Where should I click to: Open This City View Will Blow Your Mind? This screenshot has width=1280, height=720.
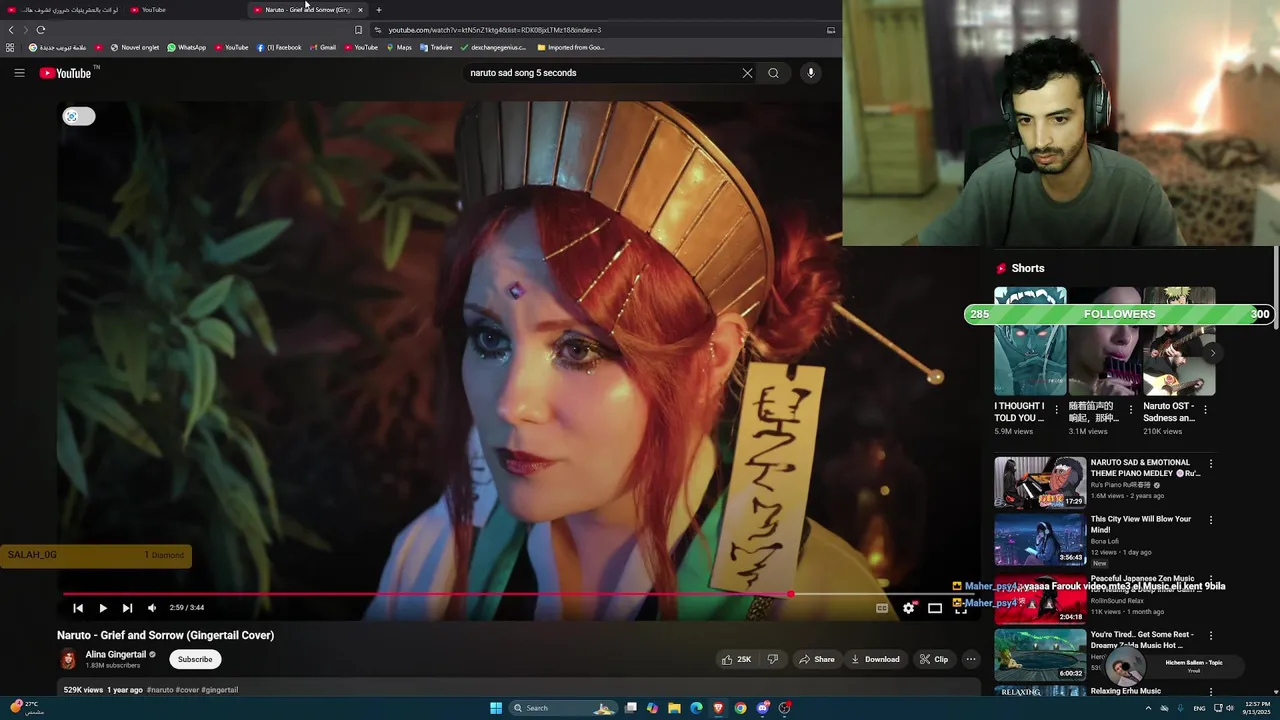1141,524
